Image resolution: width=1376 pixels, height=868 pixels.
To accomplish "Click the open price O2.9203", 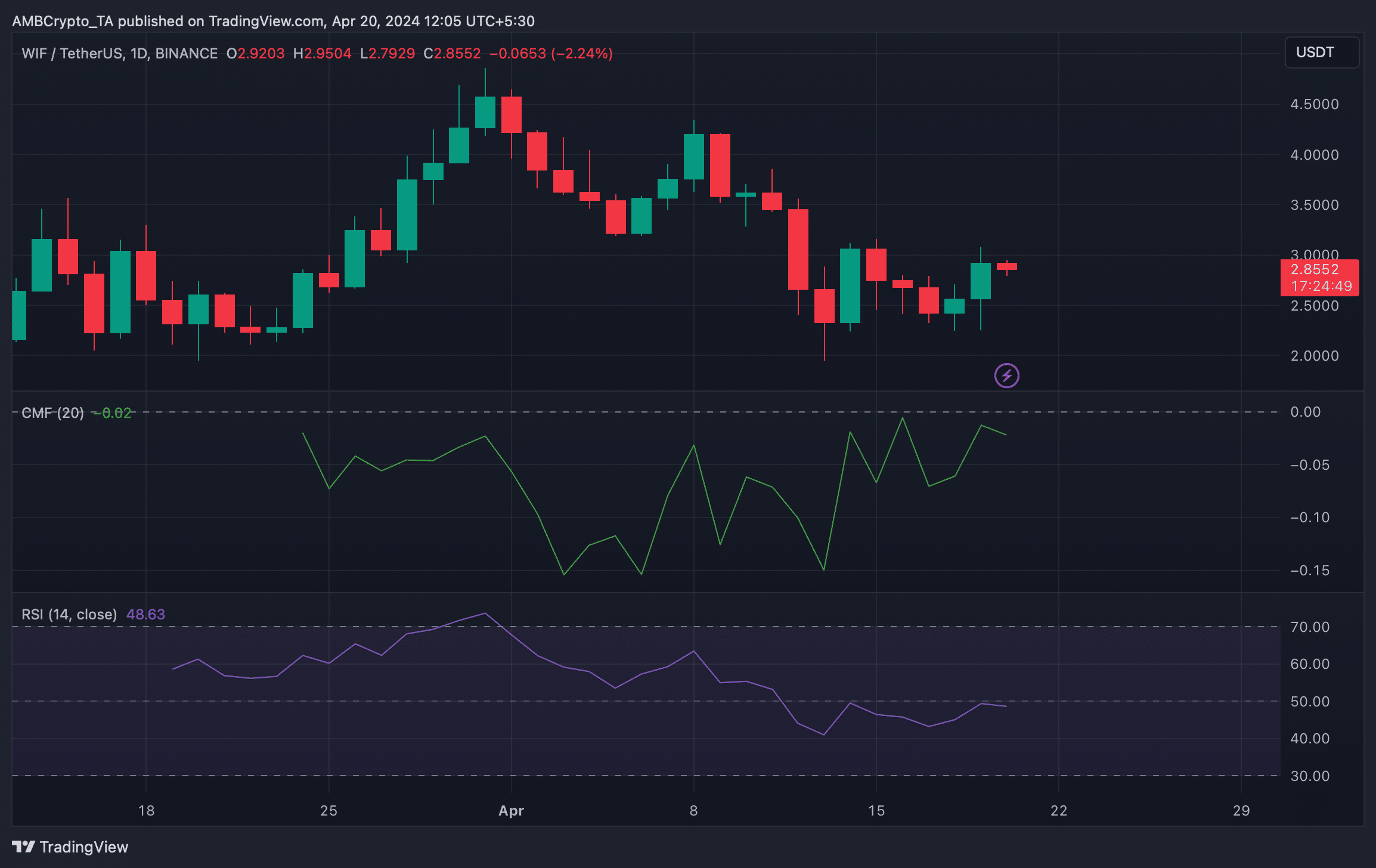I will 256,54.
